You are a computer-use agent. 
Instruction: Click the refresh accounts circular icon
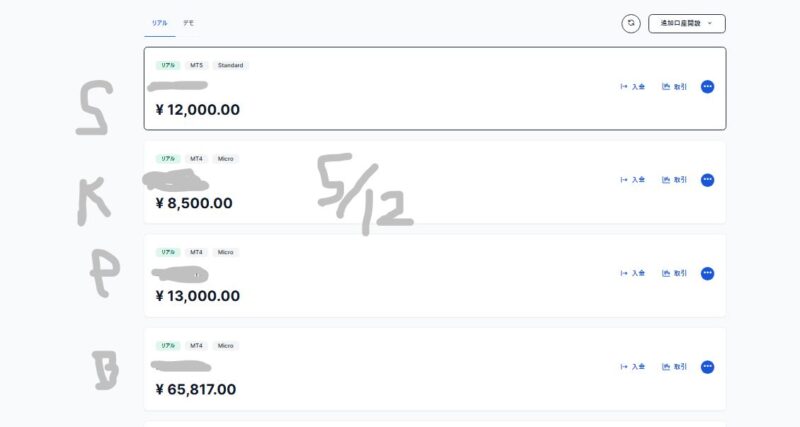pos(631,23)
